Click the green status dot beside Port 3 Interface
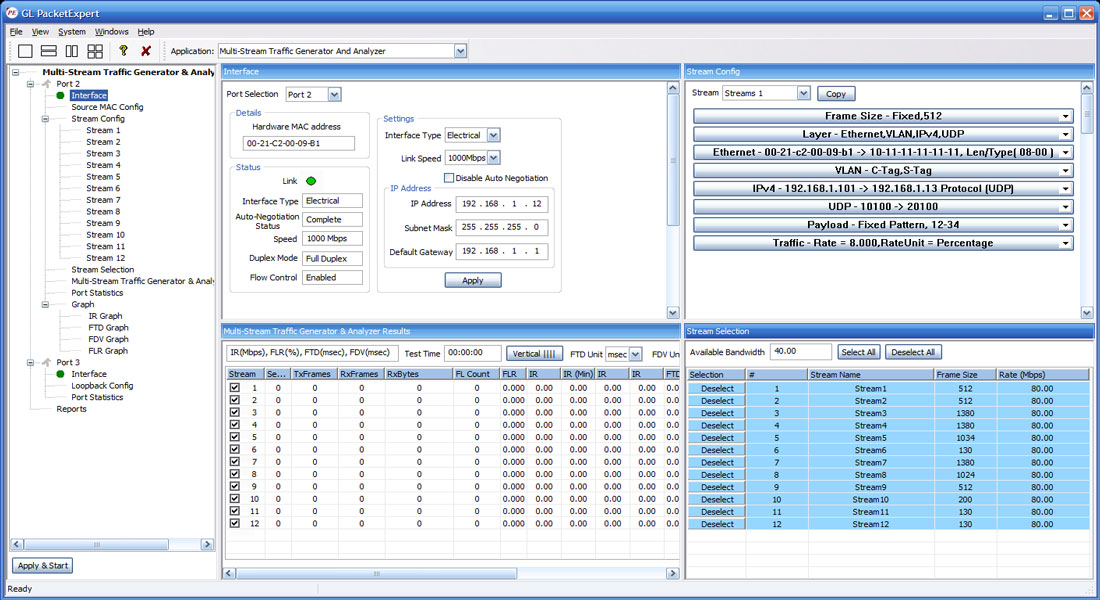1100x600 pixels. (60, 374)
